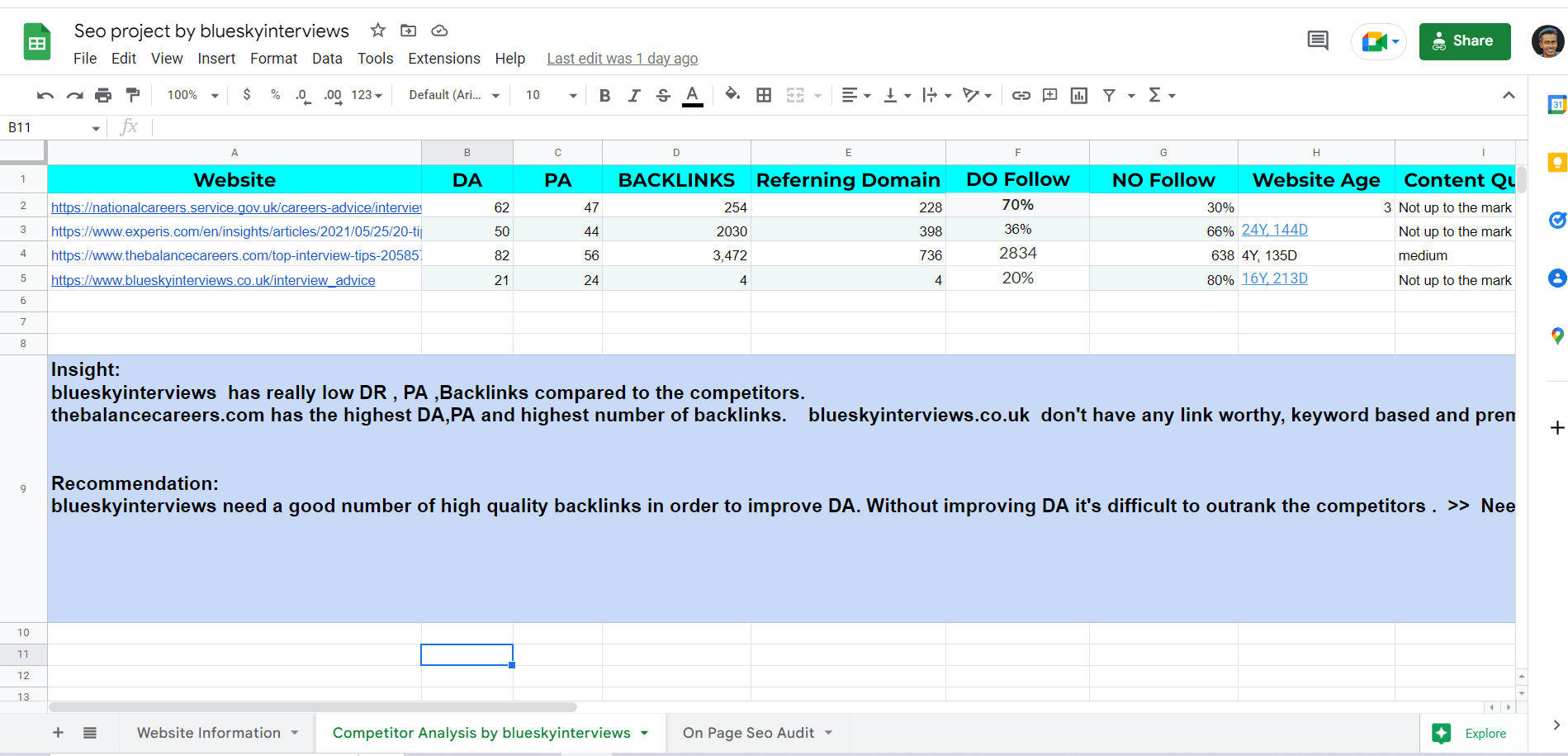Open the Tools menu

[x=375, y=59]
